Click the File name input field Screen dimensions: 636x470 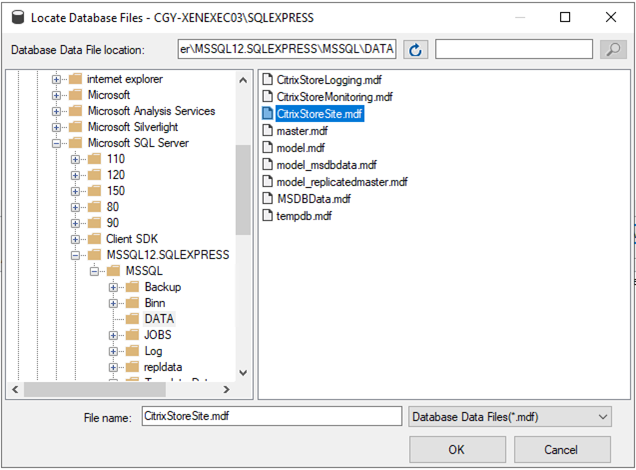[272, 416]
